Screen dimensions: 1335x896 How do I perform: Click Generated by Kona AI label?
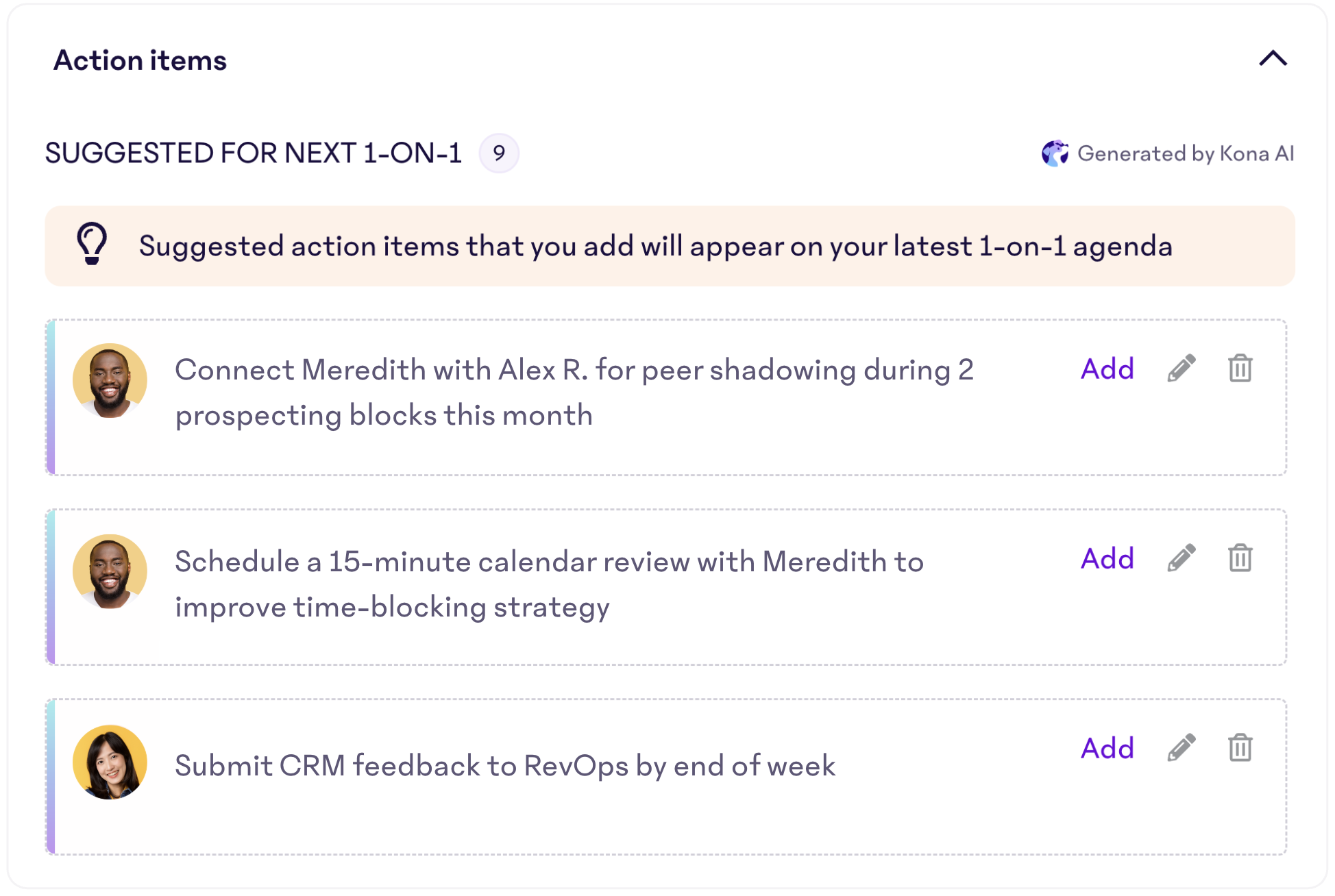coord(1186,153)
